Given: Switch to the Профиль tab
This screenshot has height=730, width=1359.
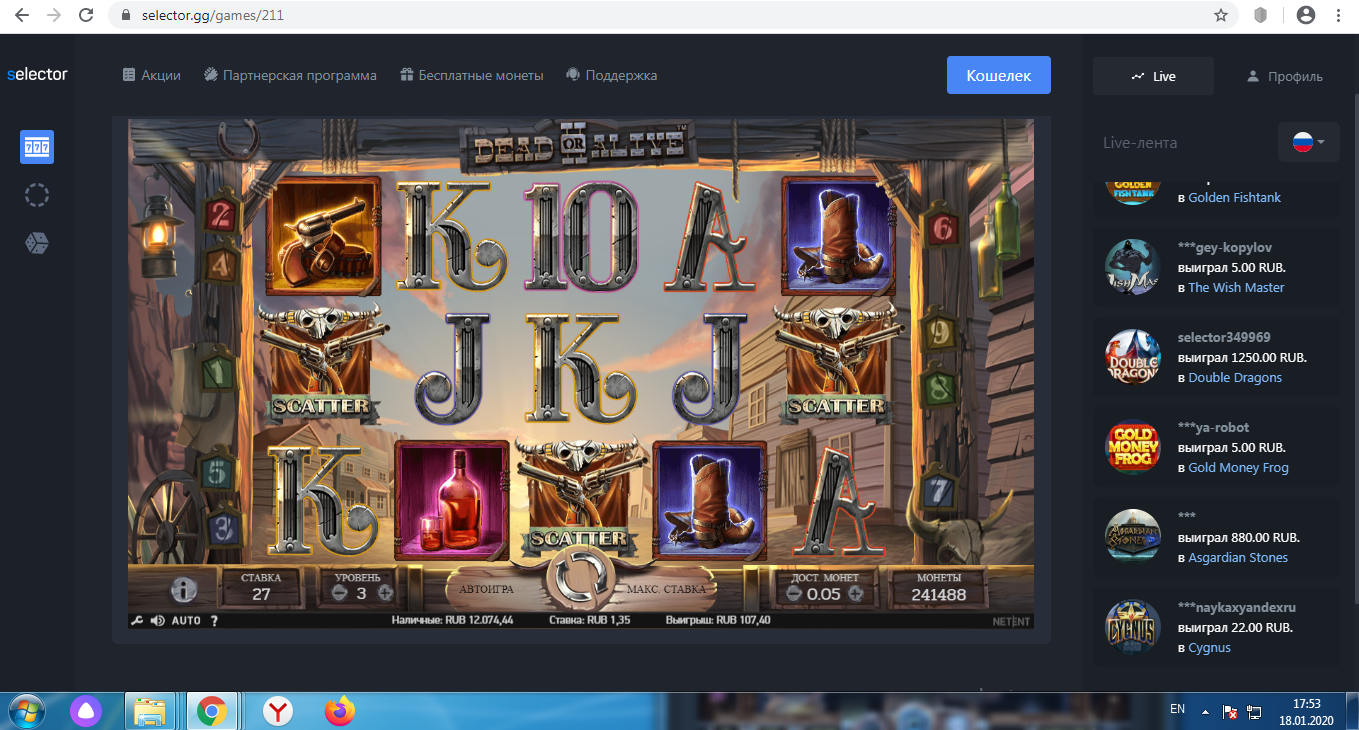Looking at the screenshot, I should 1284,76.
